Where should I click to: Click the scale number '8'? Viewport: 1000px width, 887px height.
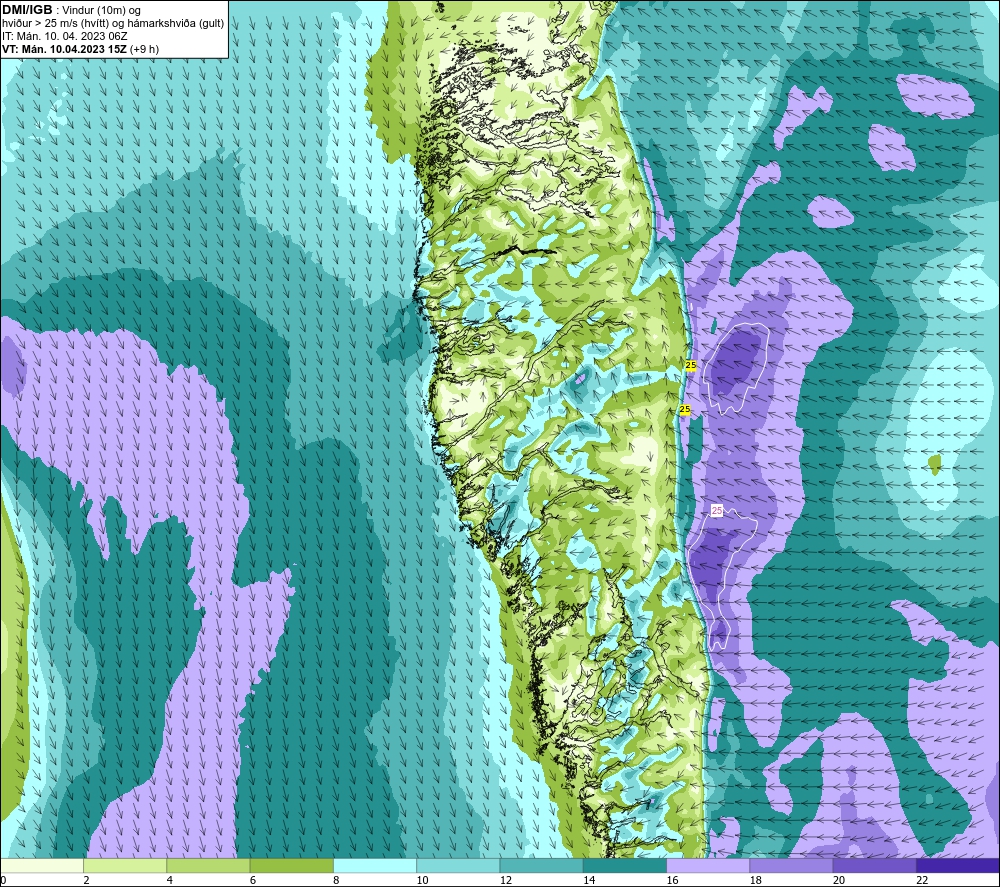point(336,880)
